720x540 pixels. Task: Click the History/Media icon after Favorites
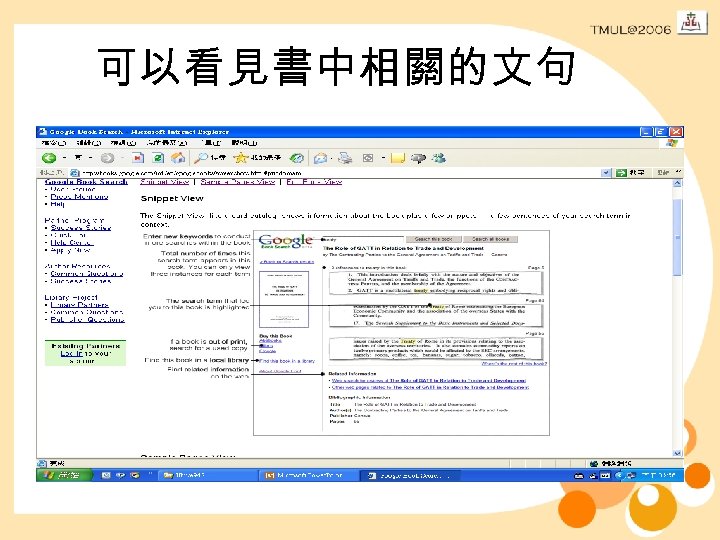point(296,158)
